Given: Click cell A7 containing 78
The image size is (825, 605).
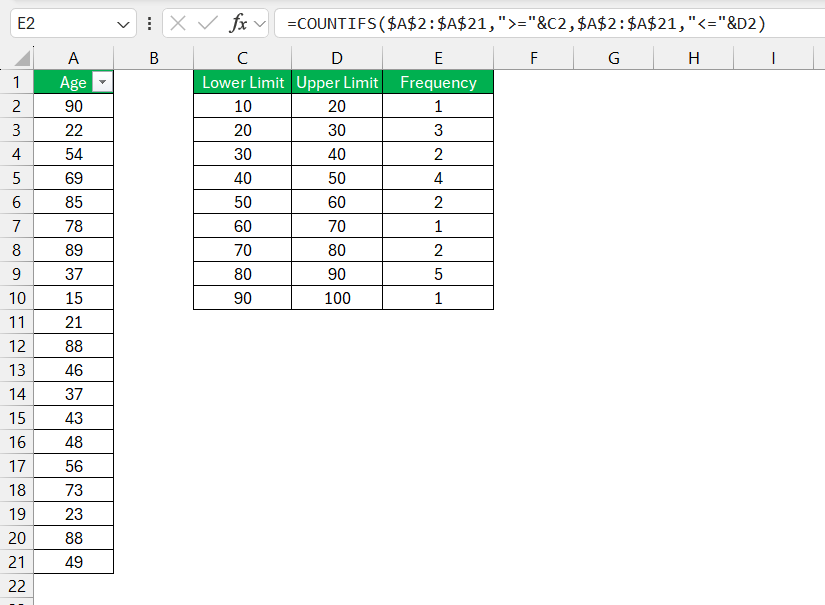Looking at the screenshot, I should [x=74, y=226].
